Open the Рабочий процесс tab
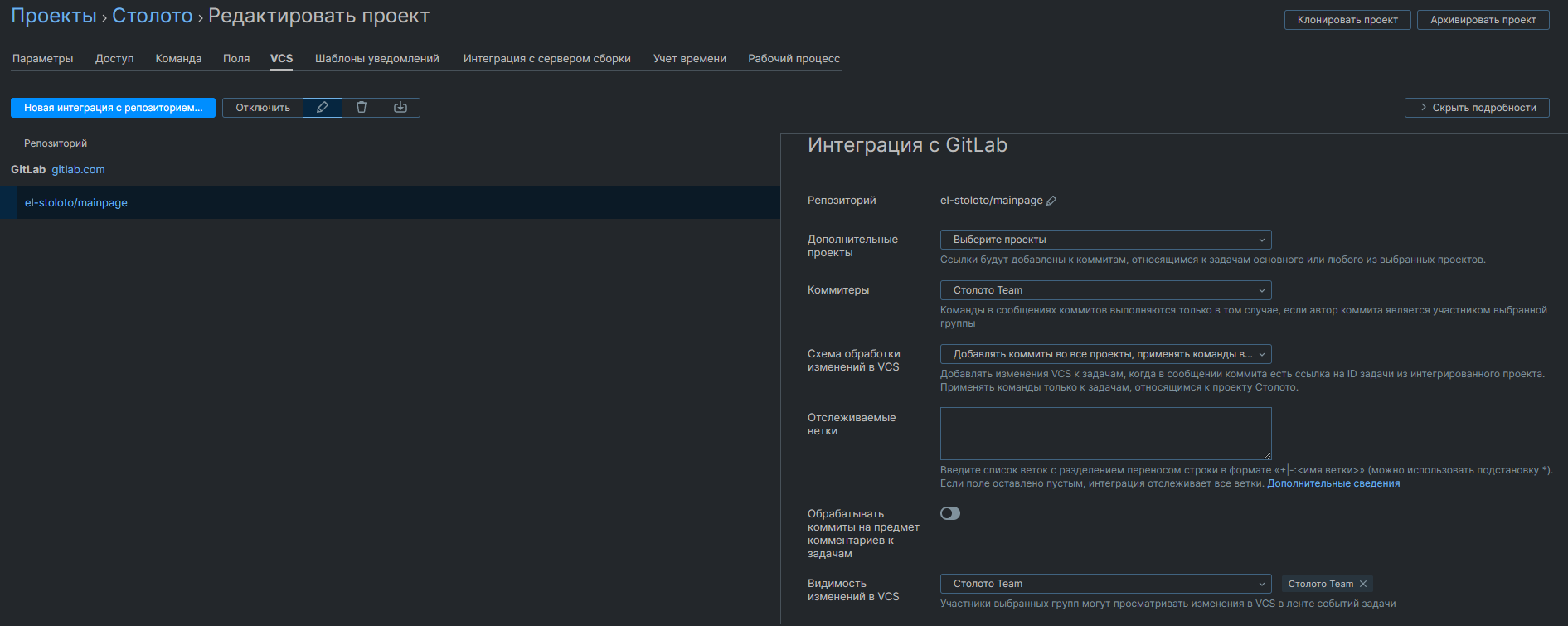This screenshot has width=1568, height=626. (x=794, y=59)
